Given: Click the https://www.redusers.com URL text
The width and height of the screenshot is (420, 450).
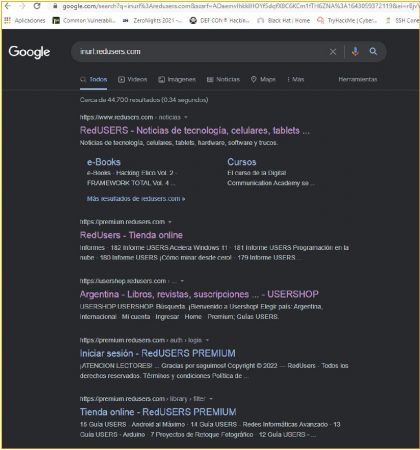Looking at the screenshot, I should click(116, 117).
